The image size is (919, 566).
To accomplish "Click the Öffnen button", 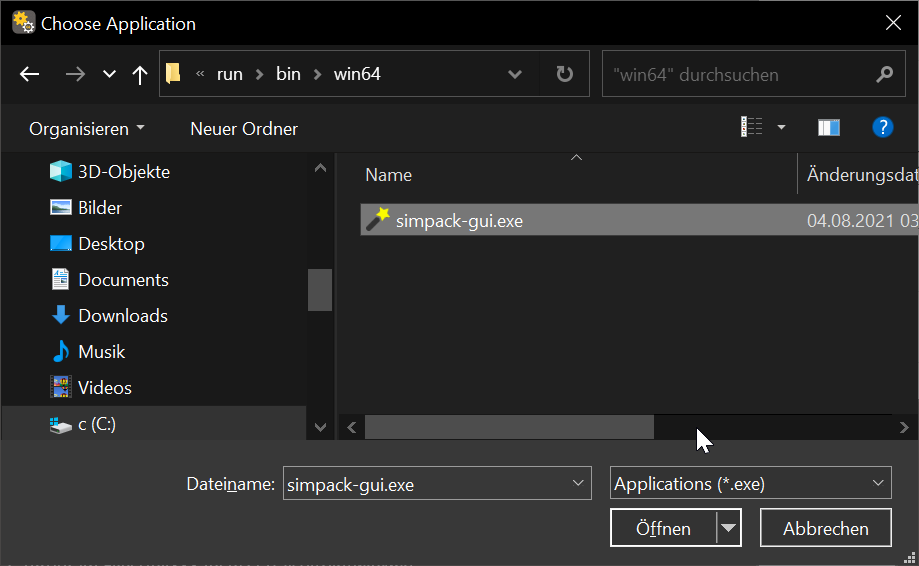I will [x=663, y=528].
